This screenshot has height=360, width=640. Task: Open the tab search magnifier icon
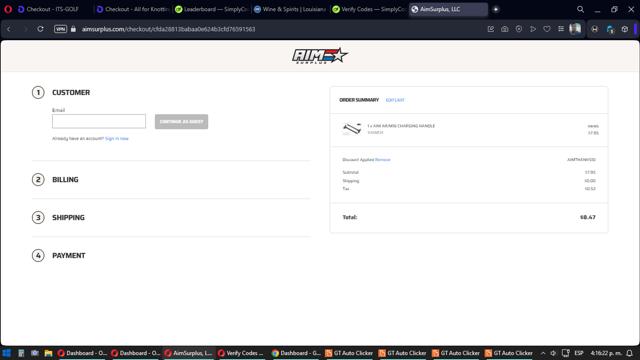(580, 9)
